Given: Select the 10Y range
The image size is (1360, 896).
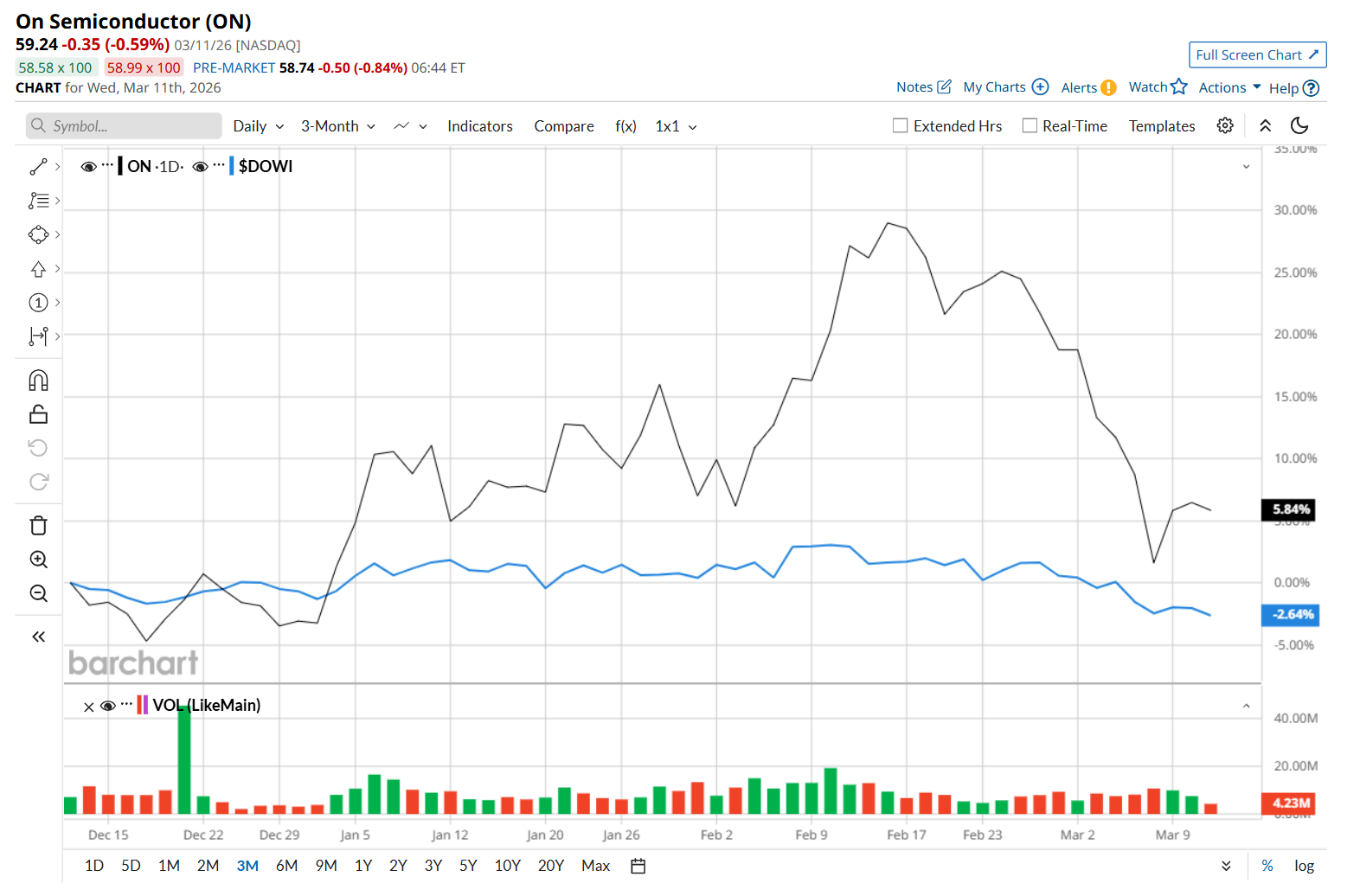Looking at the screenshot, I should pyautogui.click(x=507, y=866).
